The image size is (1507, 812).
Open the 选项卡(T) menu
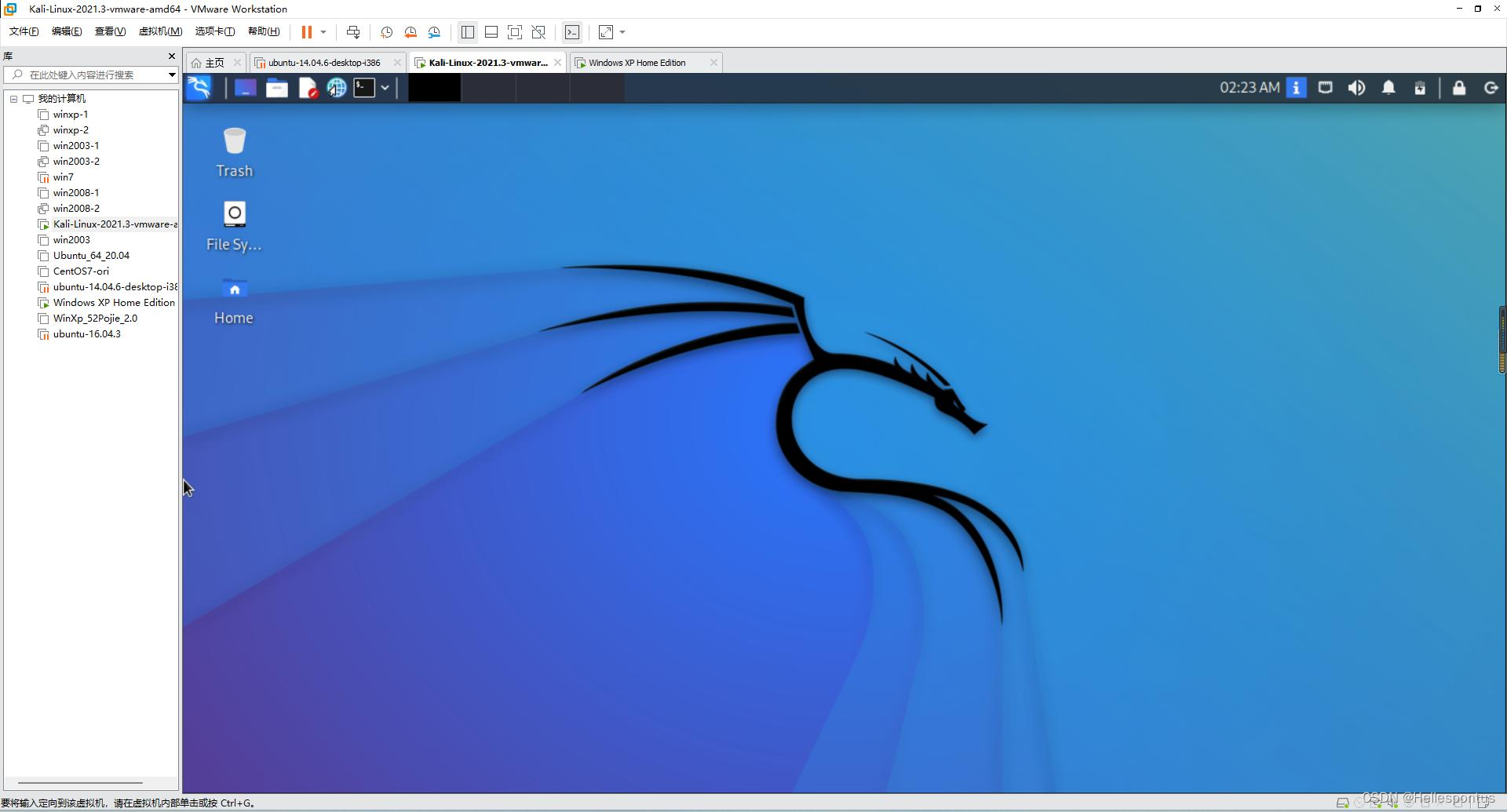[214, 31]
